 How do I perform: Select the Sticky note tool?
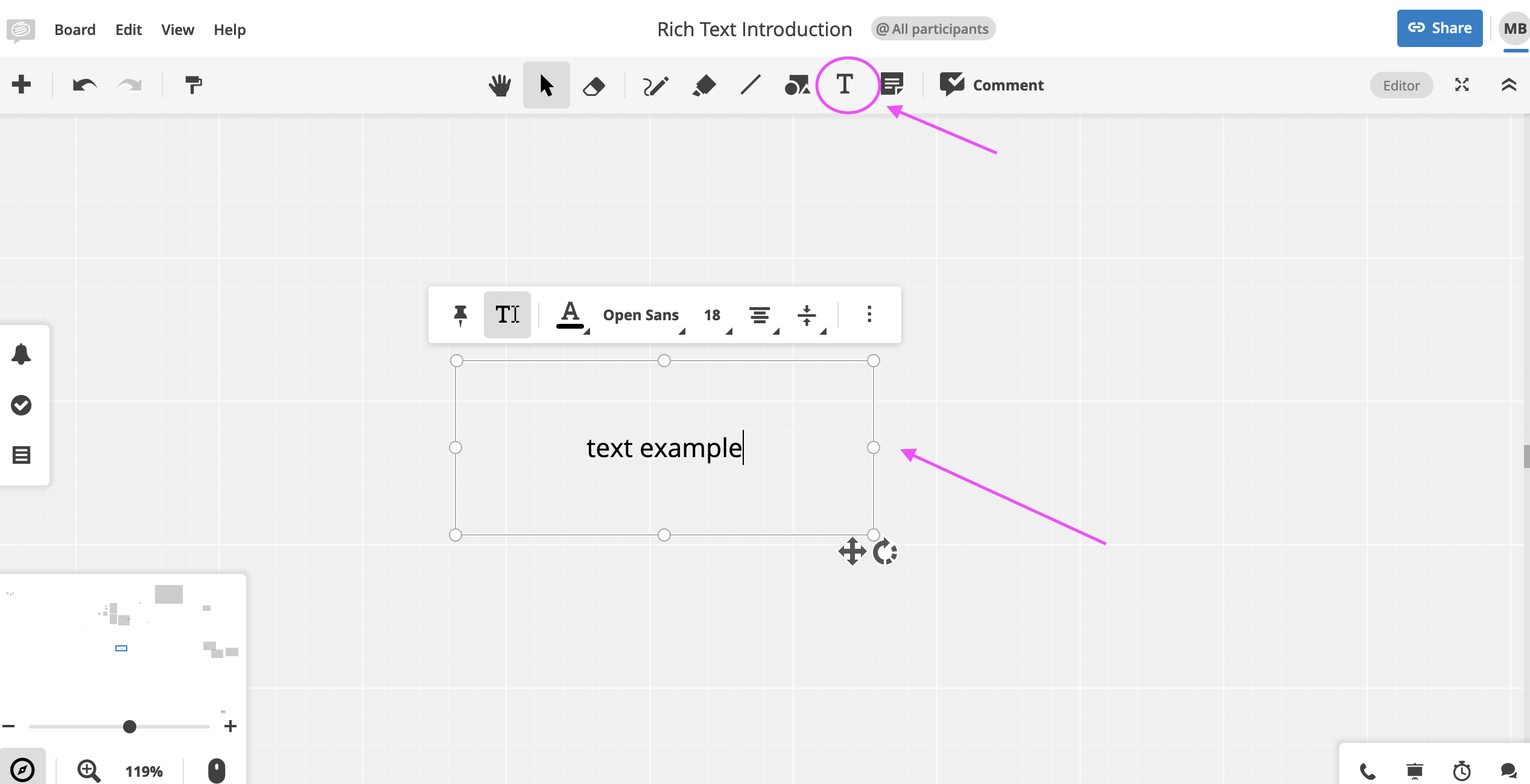pyautogui.click(x=892, y=84)
